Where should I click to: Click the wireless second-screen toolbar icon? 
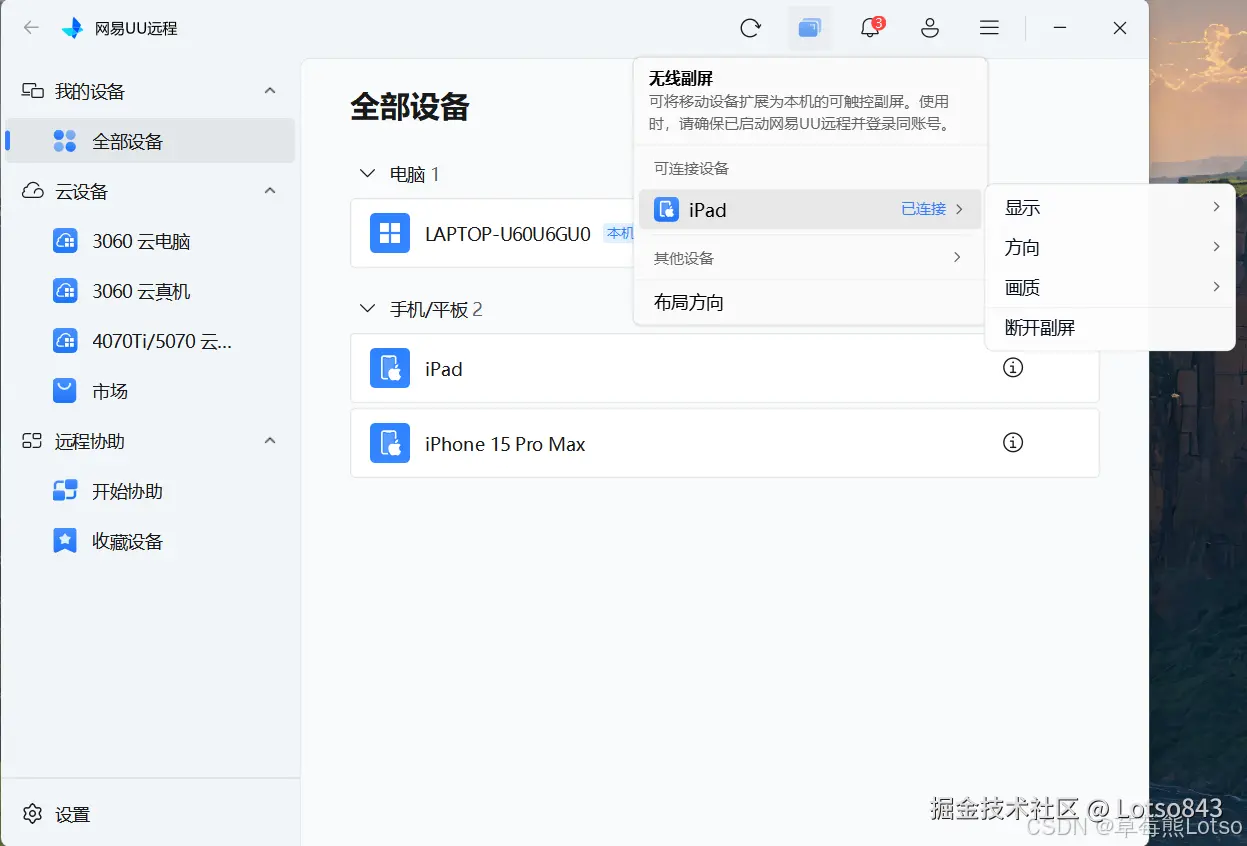point(810,27)
